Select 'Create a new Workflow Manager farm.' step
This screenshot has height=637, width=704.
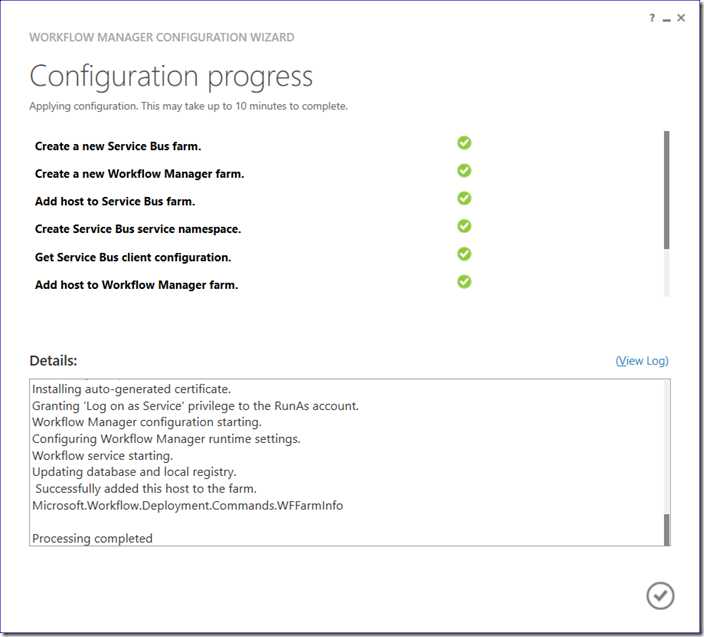(x=140, y=174)
